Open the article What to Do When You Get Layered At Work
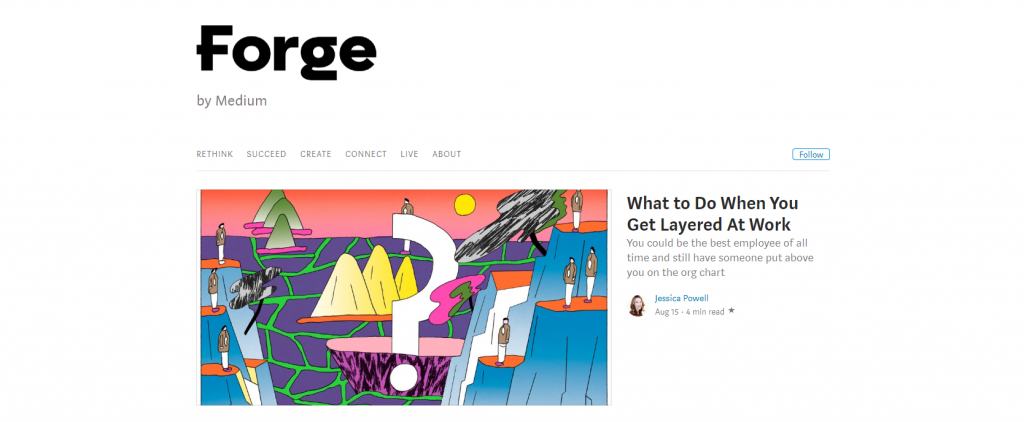 712,214
